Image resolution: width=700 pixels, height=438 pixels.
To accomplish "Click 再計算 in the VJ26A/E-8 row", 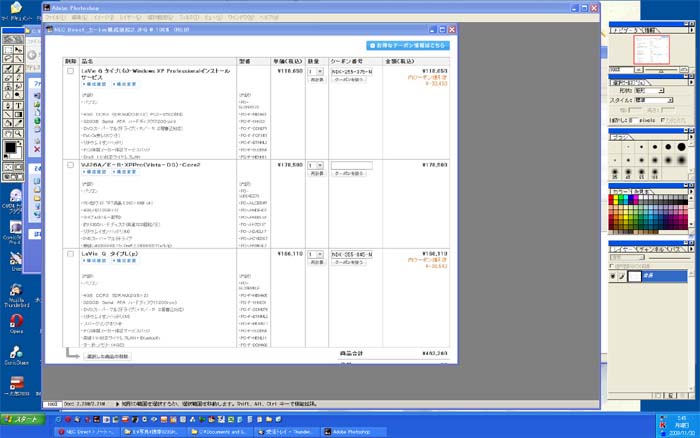I will [x=317, y=173].
